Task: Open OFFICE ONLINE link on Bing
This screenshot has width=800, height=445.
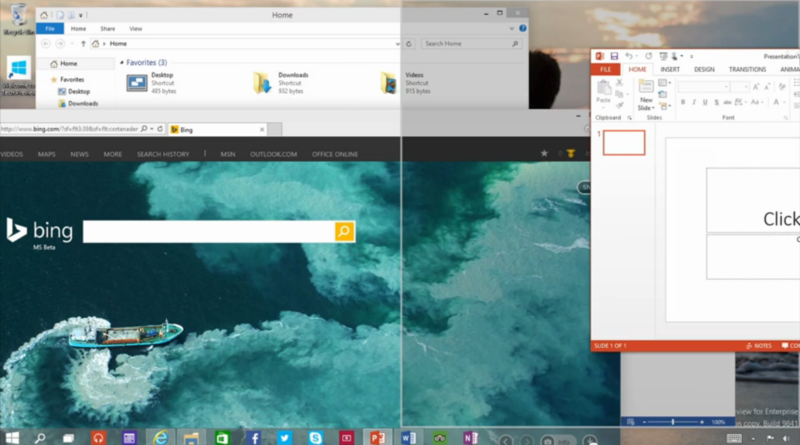Action: point(335,154)
